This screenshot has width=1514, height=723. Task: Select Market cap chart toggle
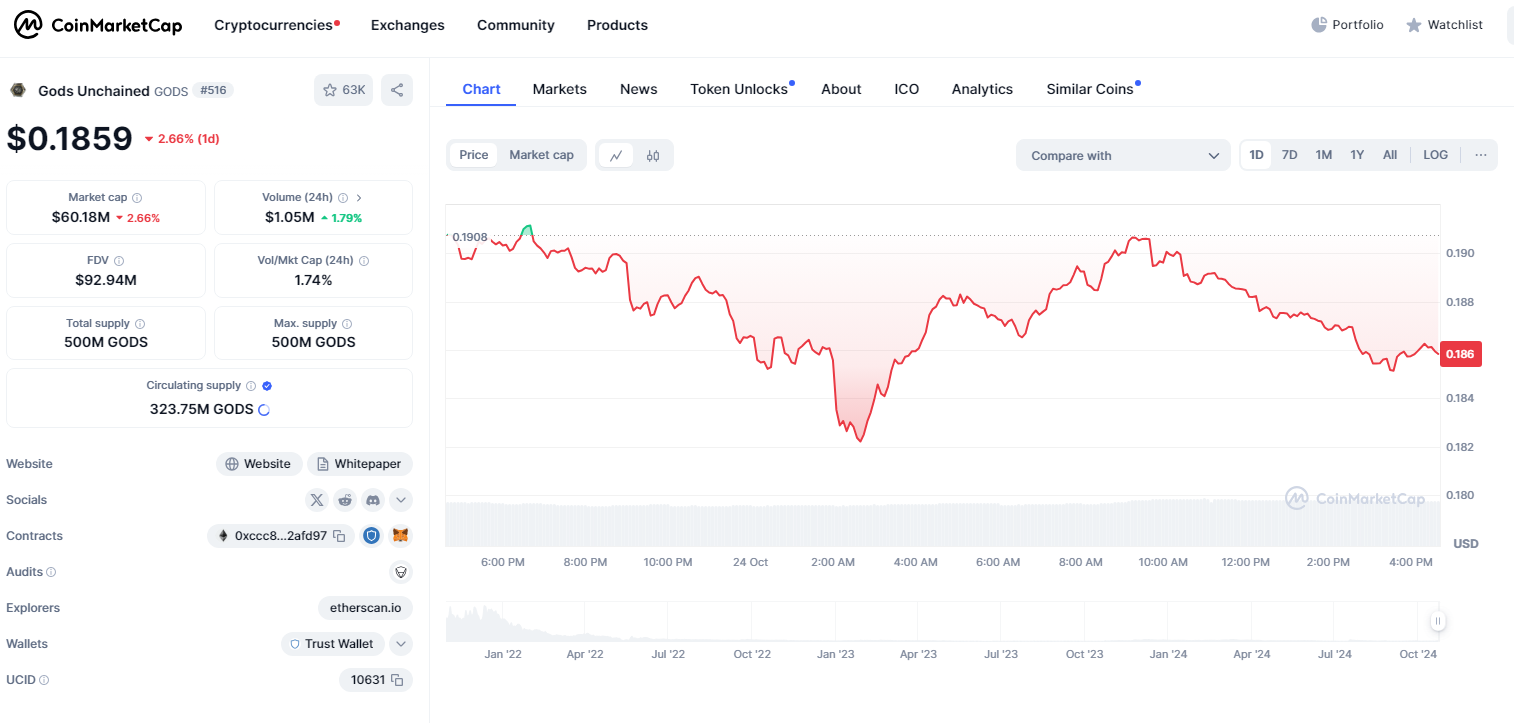(x=541, y=155)
